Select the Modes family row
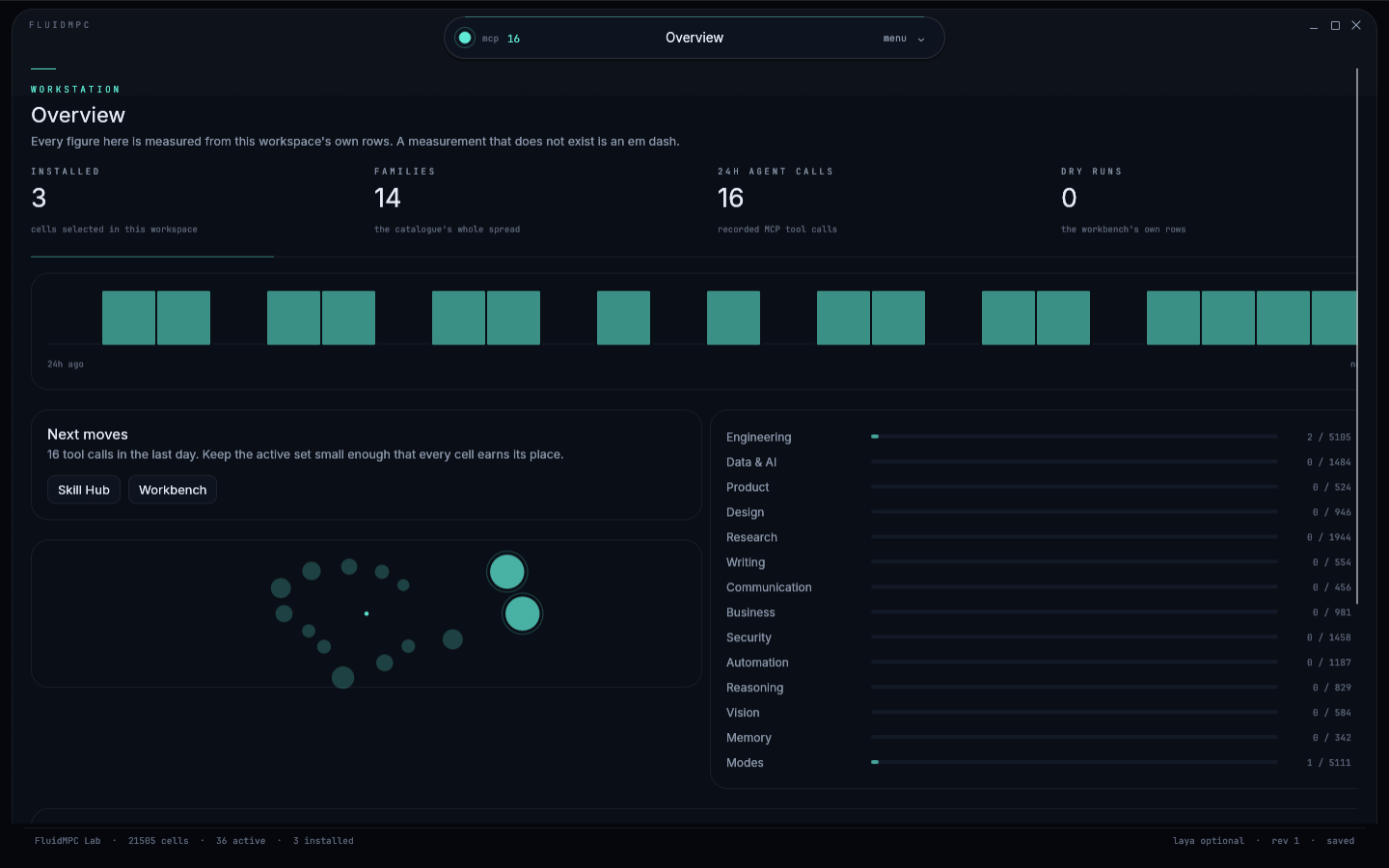This screenshot has height=868, width=1389. pos(1039,763)
